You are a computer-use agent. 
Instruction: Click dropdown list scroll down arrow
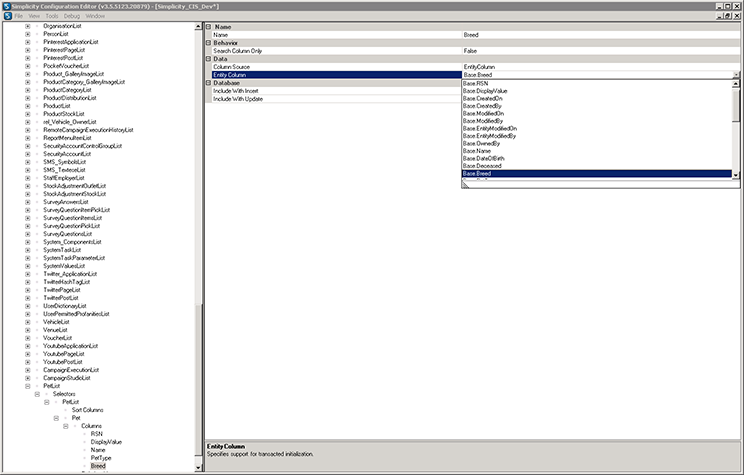tap(735, 176)
